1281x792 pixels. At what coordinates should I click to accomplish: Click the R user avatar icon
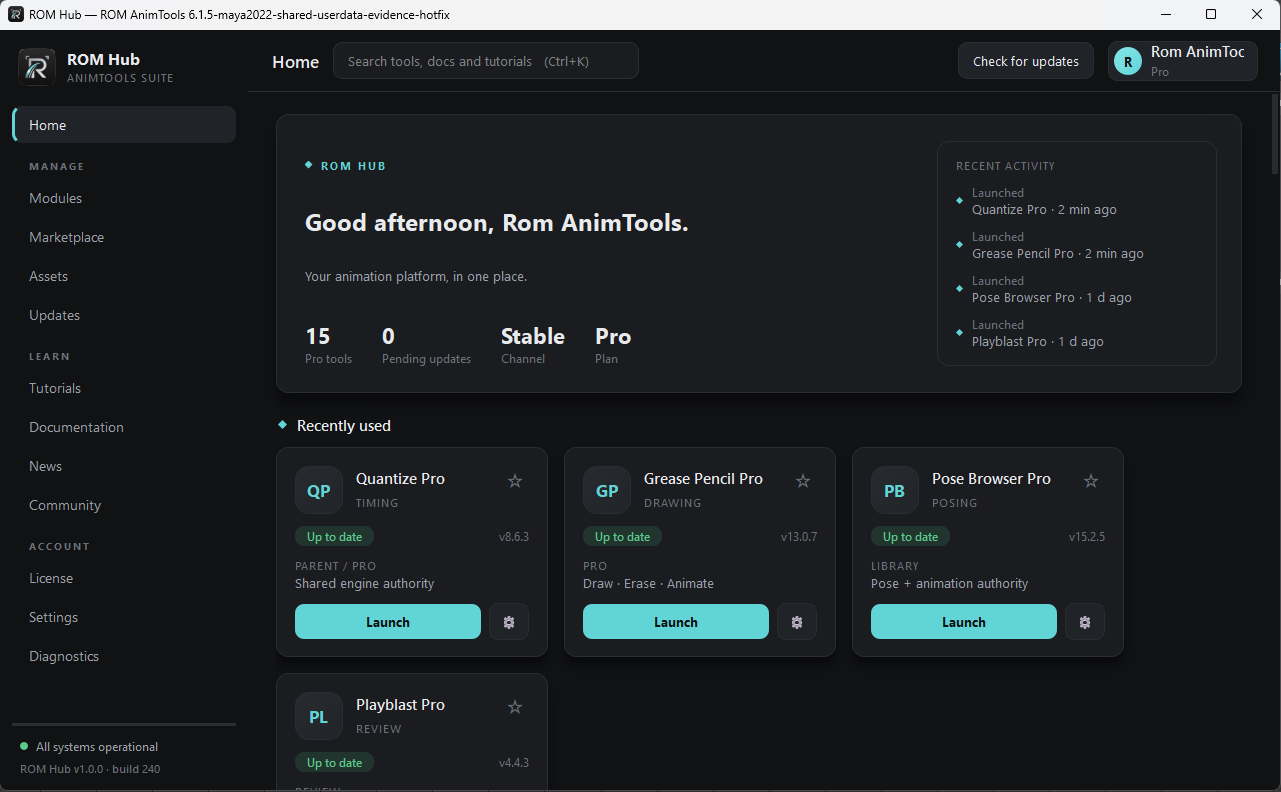pos(1128,62)
